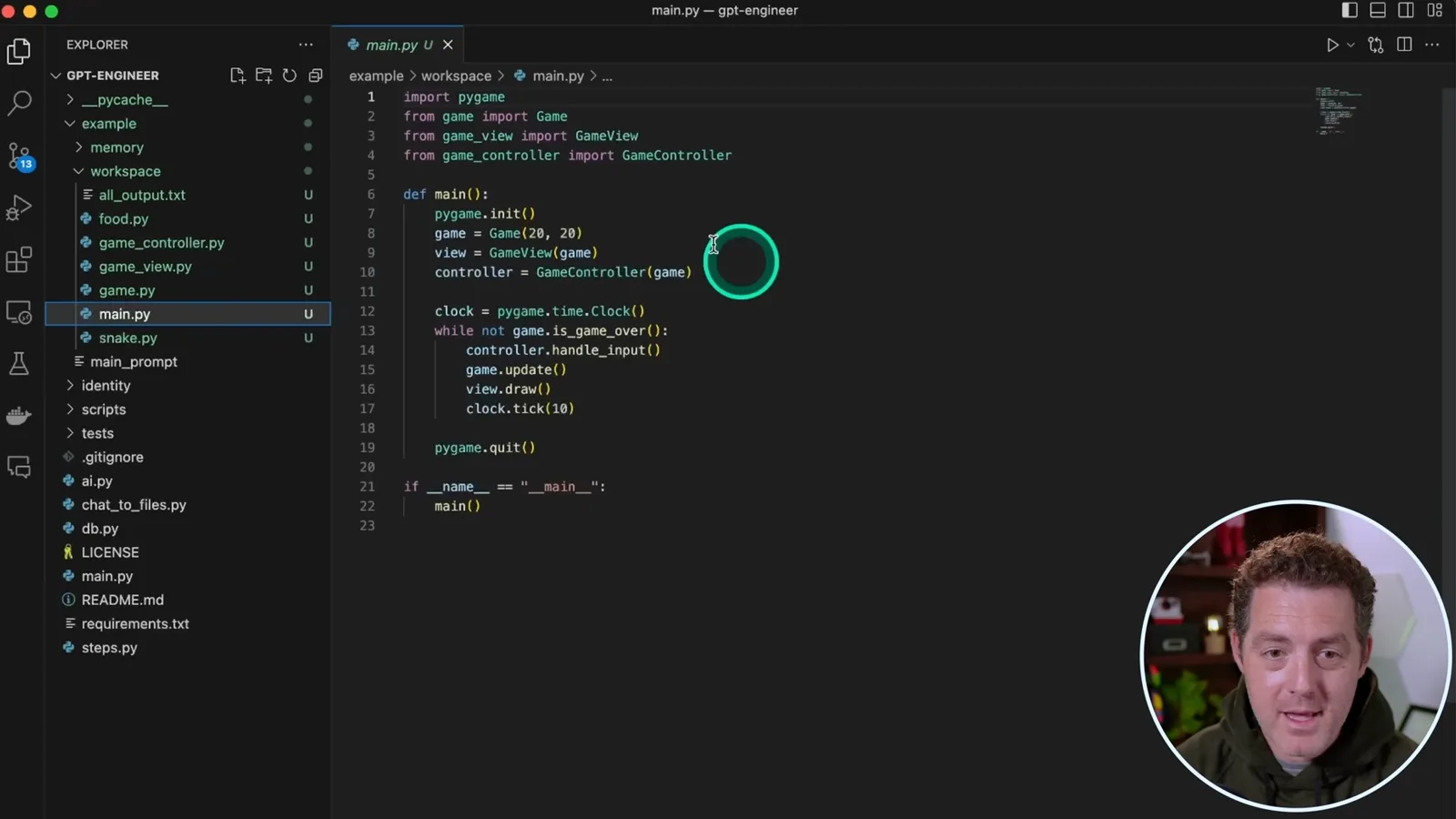Screen dimensions: 1456x819
Task: Toggle secondary side bar visibility
Action: pyautogui.click(x=1406, y=10)
